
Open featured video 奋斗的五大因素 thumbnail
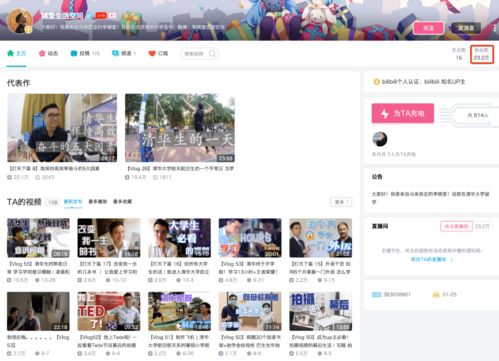(x=62, y=128)
